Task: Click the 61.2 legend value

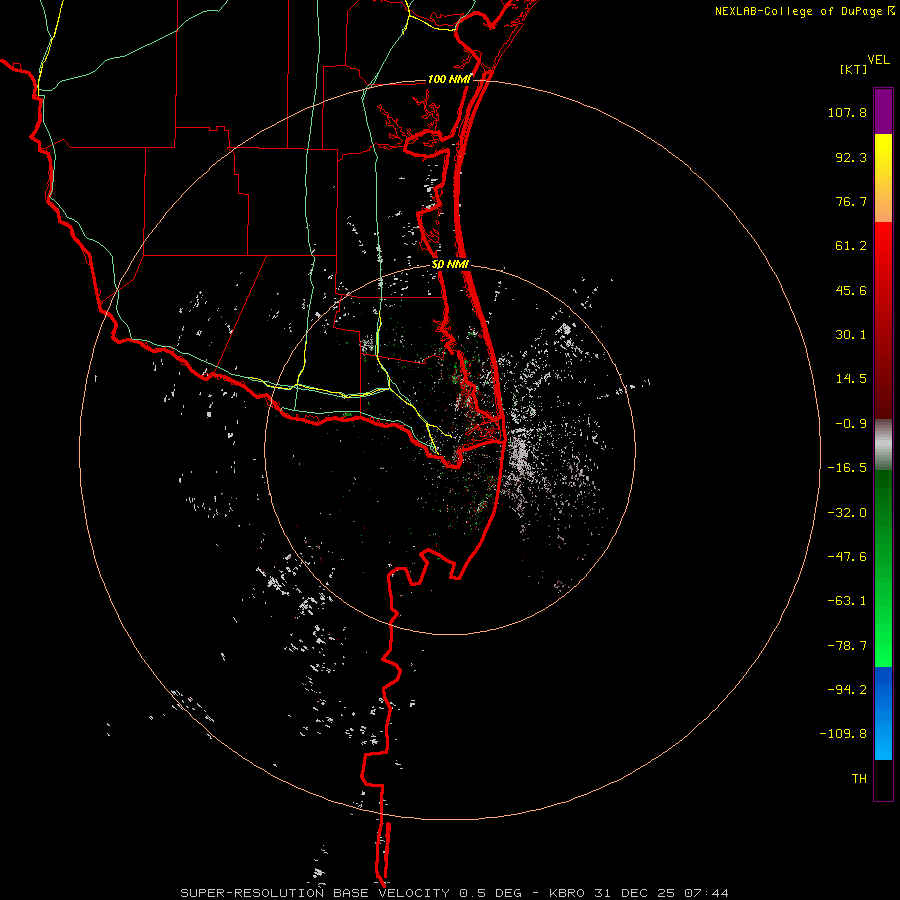Action: click(851, 246)
